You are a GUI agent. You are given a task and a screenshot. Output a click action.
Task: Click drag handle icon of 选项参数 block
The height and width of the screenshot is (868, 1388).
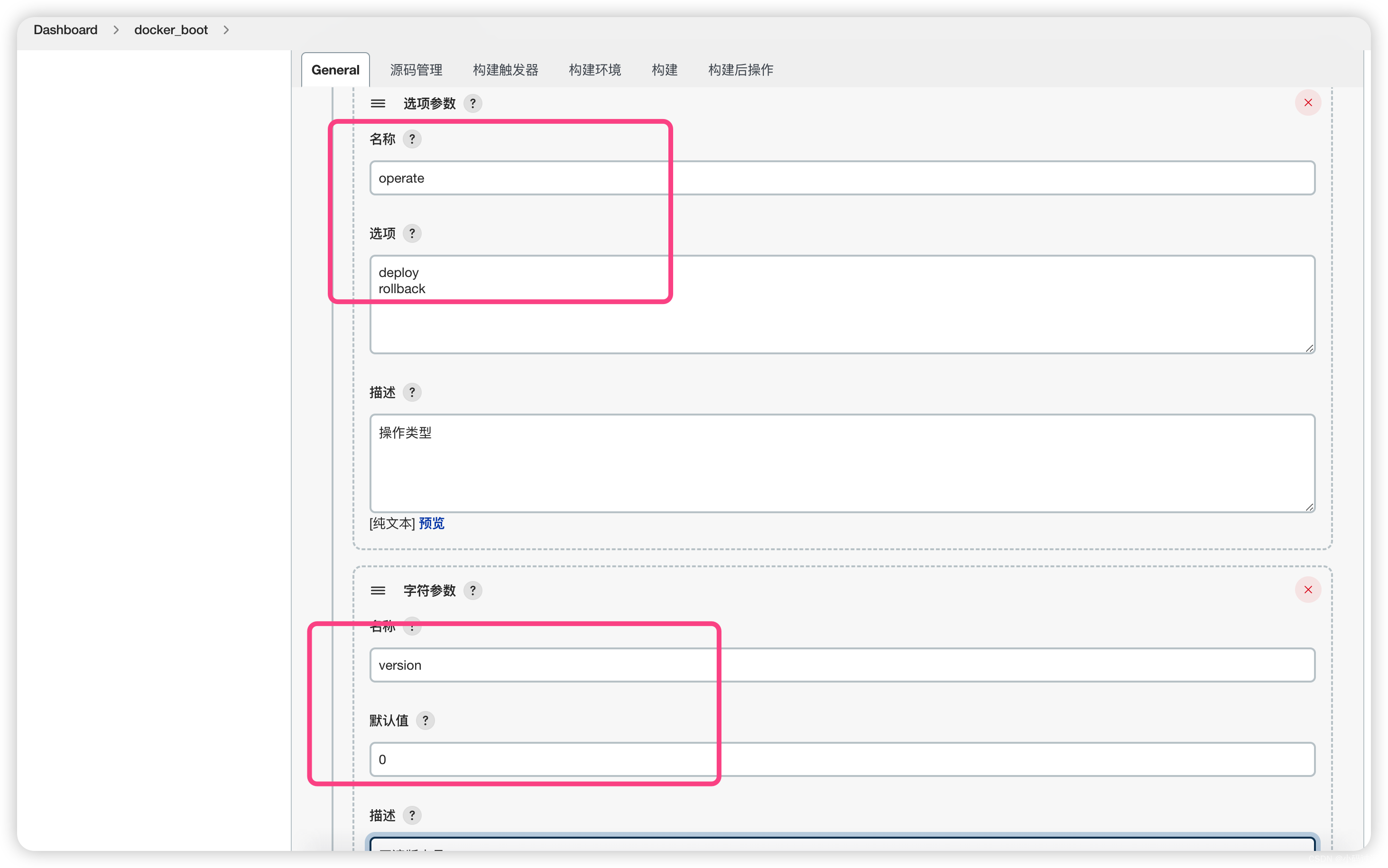click(x=378, y=103)
